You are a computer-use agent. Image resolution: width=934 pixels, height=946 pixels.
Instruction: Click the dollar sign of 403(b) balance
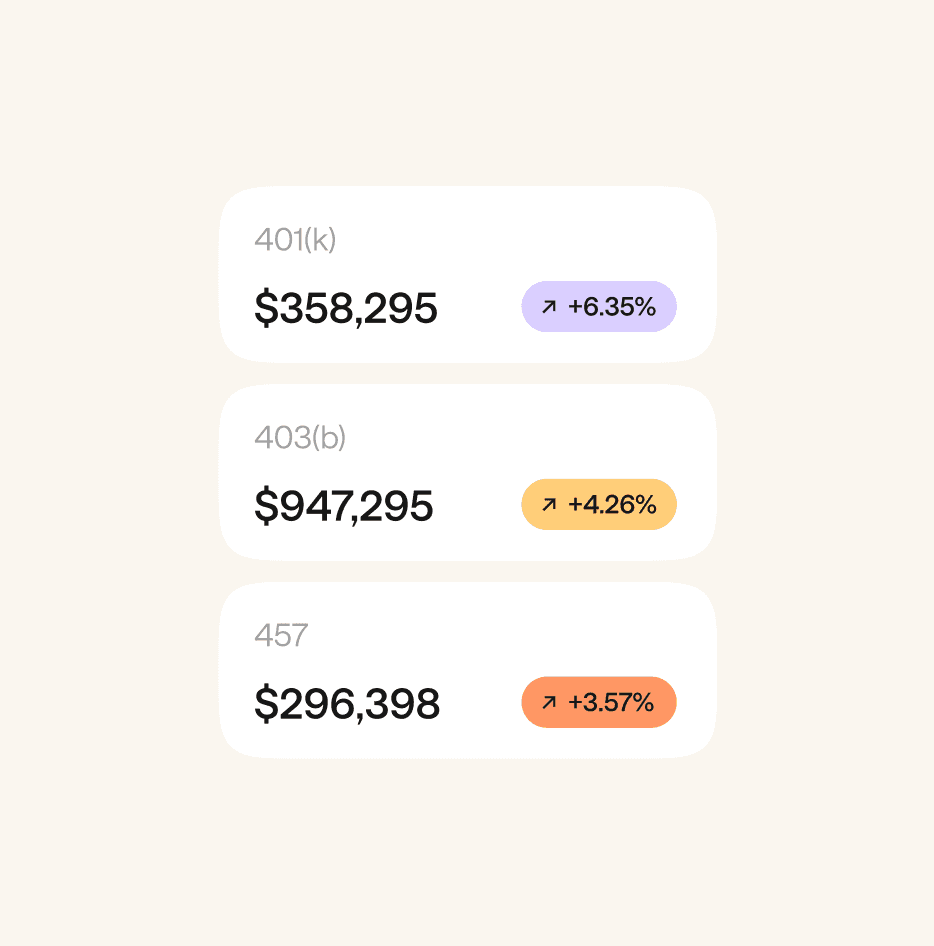click(266, 506)
